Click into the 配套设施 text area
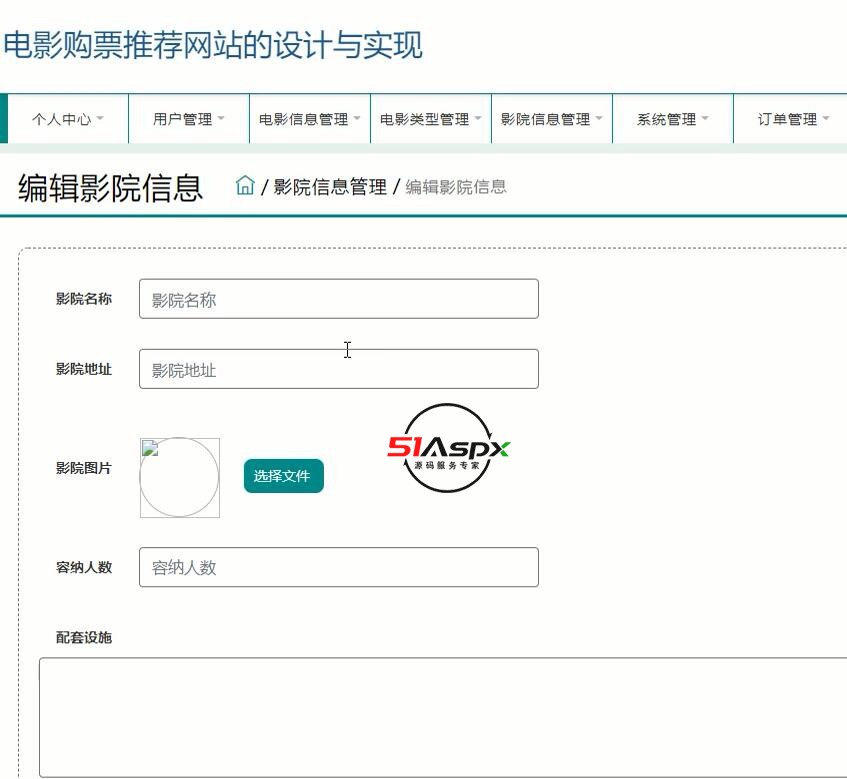 coord(443,717)
